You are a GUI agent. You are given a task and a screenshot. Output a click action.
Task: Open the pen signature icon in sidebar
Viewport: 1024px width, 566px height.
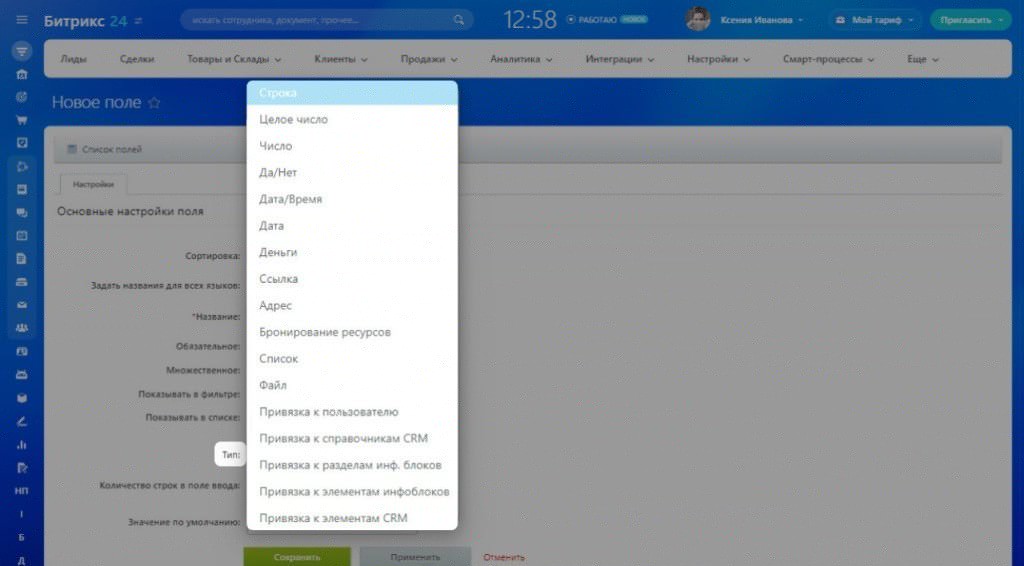point(22,422)
